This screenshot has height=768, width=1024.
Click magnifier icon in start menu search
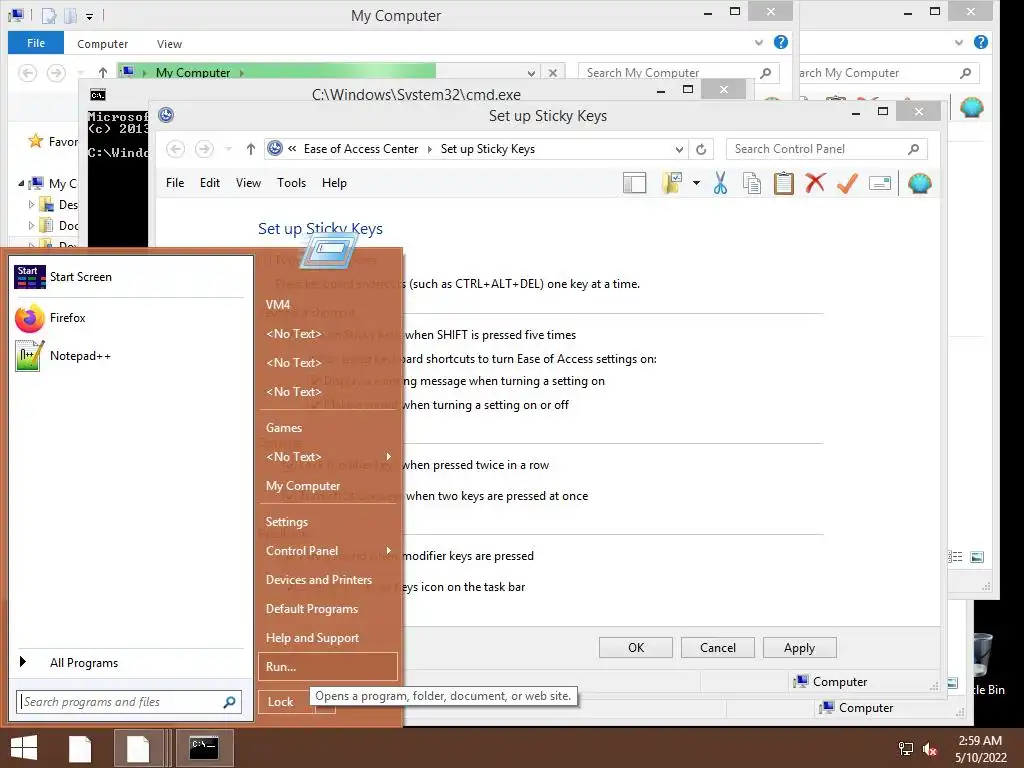[x=229, y=702]
